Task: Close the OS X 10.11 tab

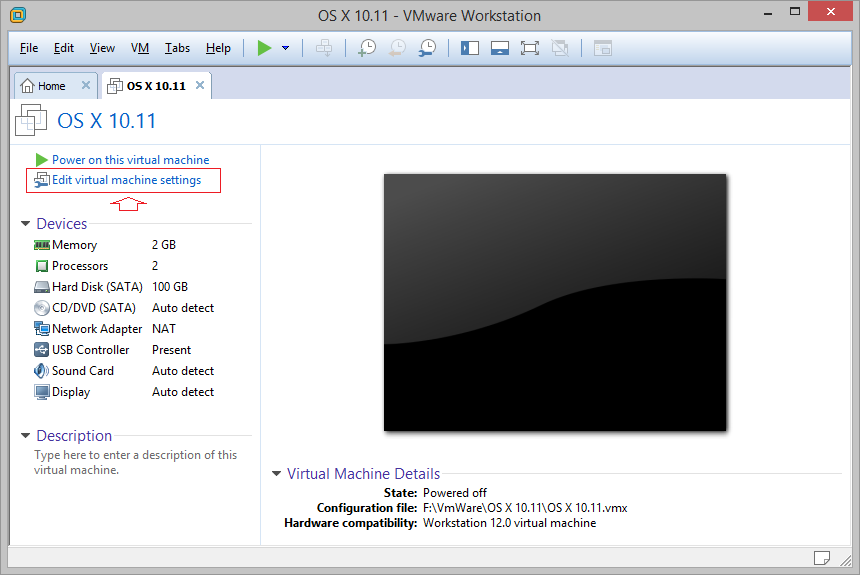Action: [x=200, y=85]
